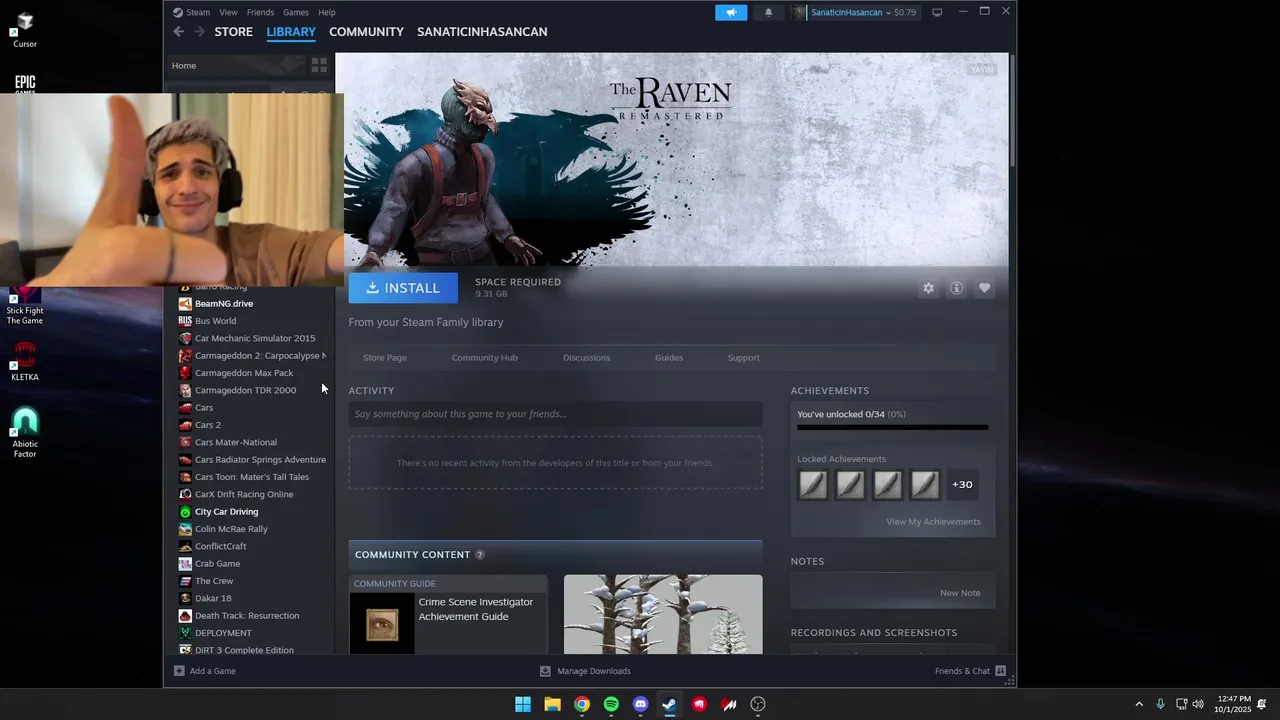
Task: Open the Friends menu
Action: [x=260, y=12]
